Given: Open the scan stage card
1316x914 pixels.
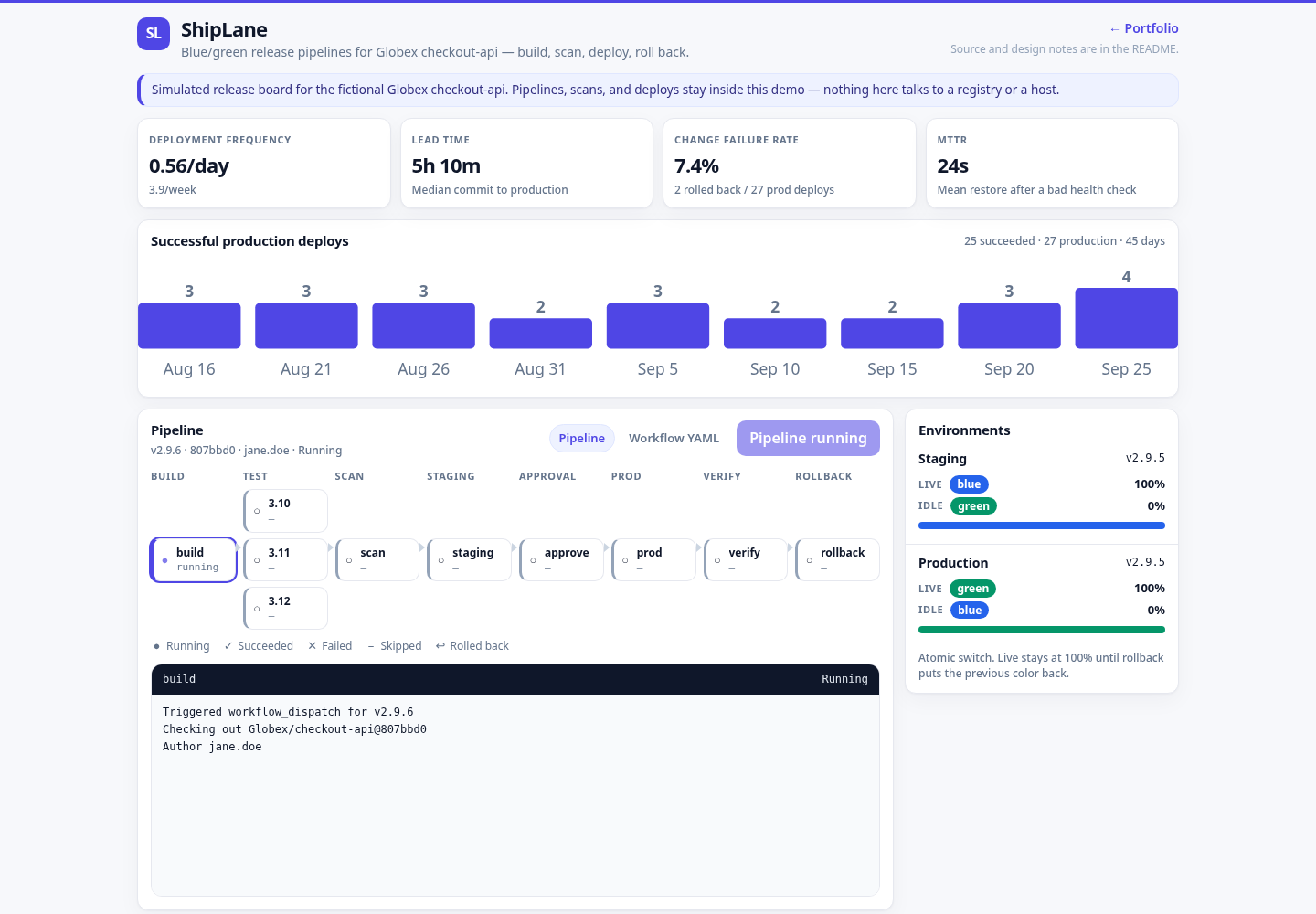Looking at the screenshot, I should point(377,559).
